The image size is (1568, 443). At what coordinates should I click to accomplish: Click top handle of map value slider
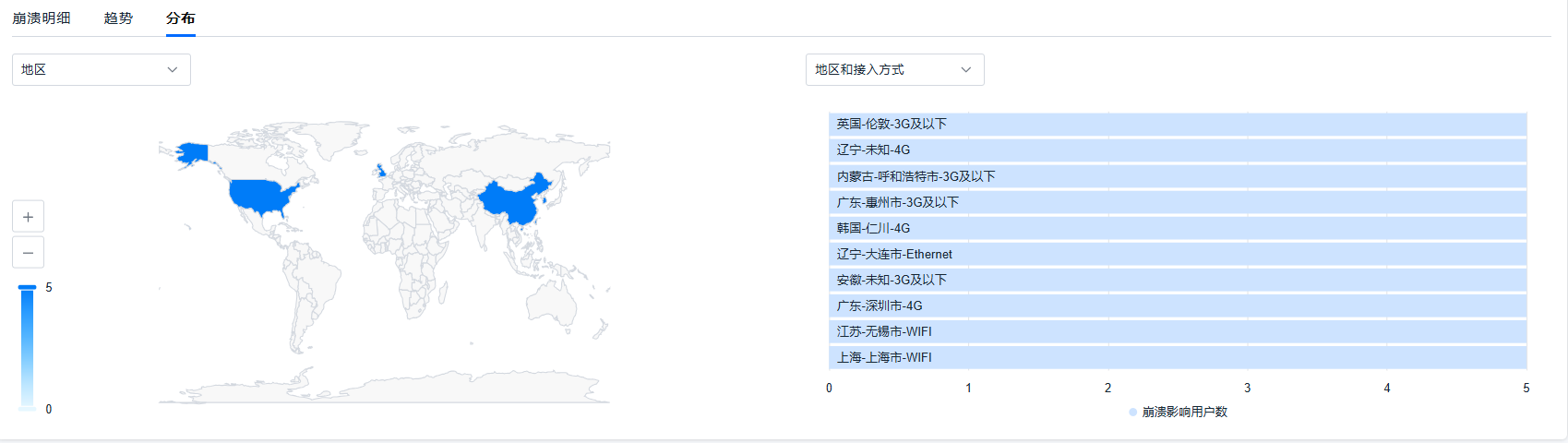point(28,288)
